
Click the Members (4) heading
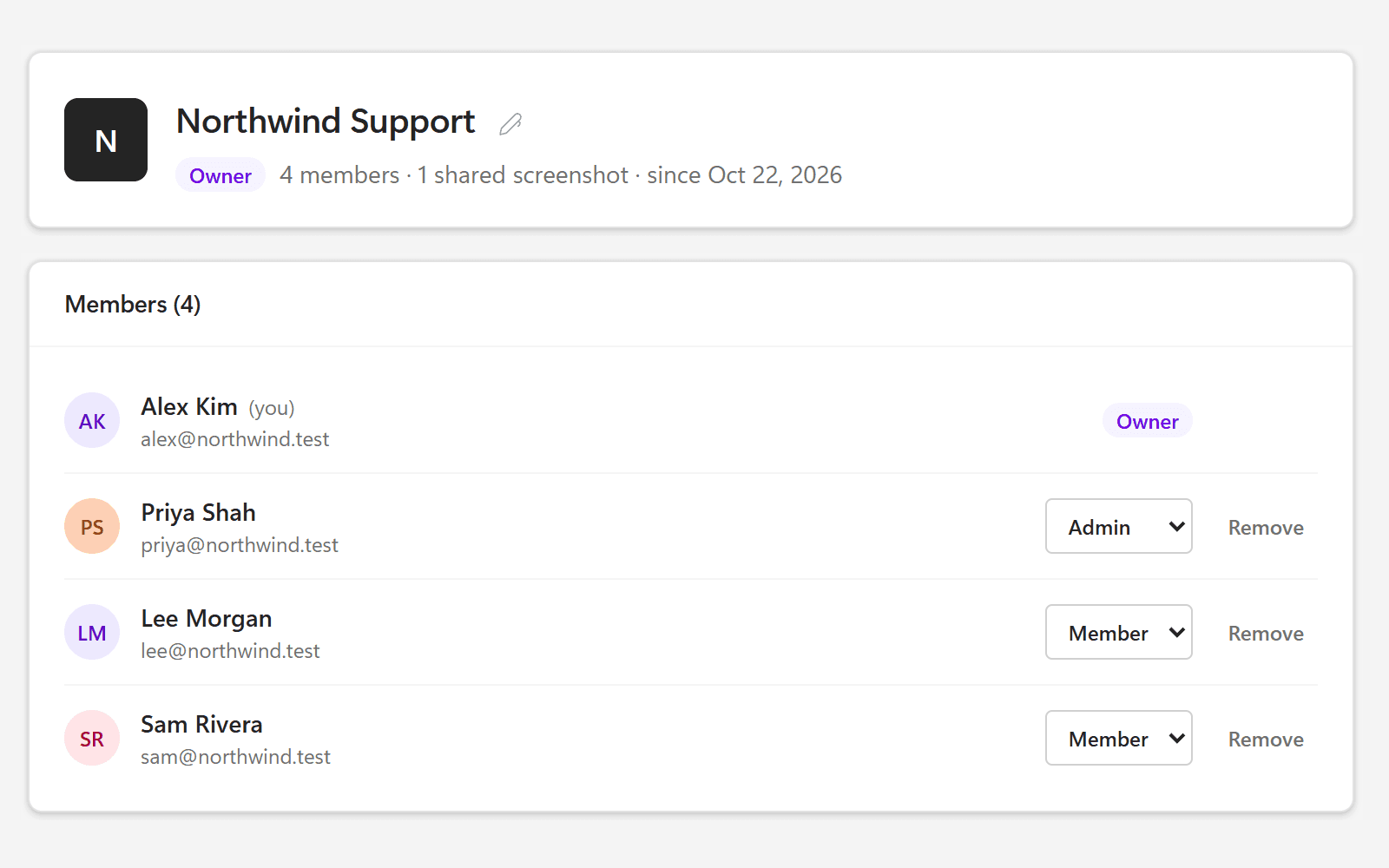point(133,305)
